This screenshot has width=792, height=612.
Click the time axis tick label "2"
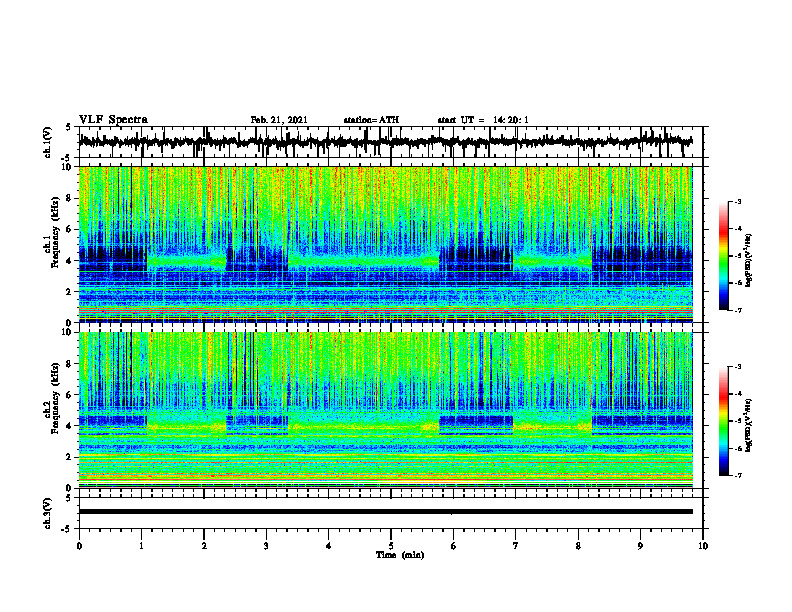pos(204,546)
